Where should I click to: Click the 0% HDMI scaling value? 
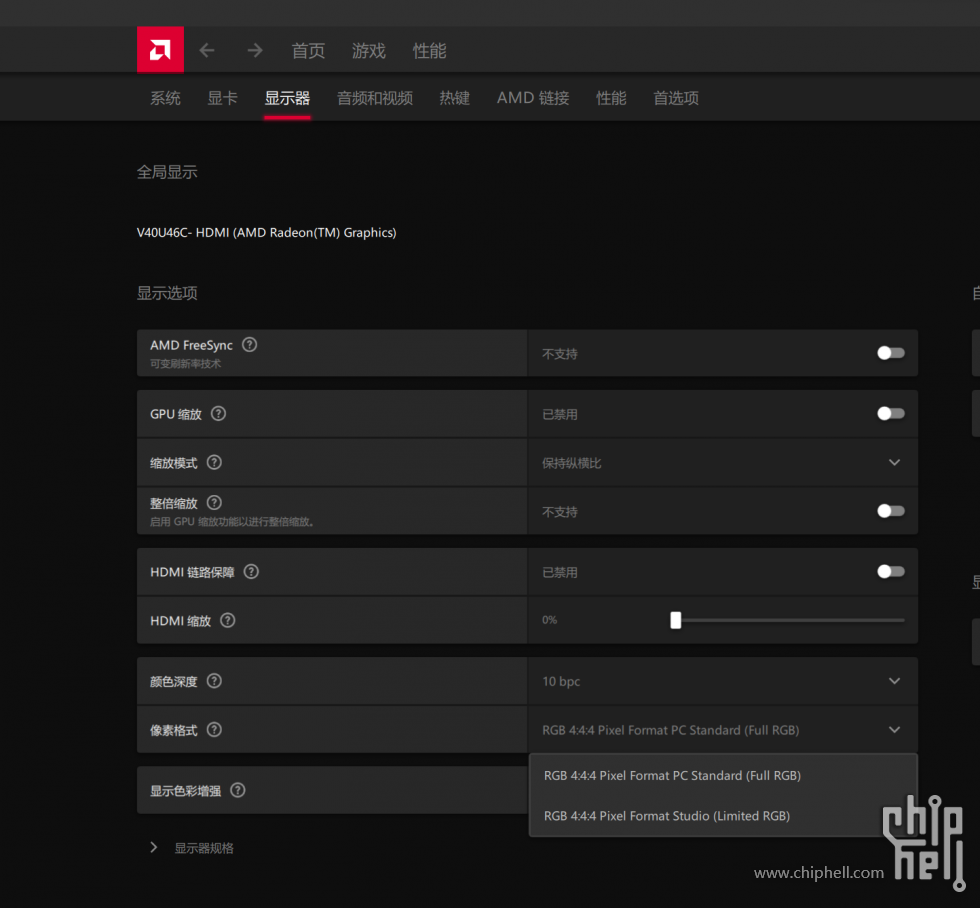pos(549,620)
